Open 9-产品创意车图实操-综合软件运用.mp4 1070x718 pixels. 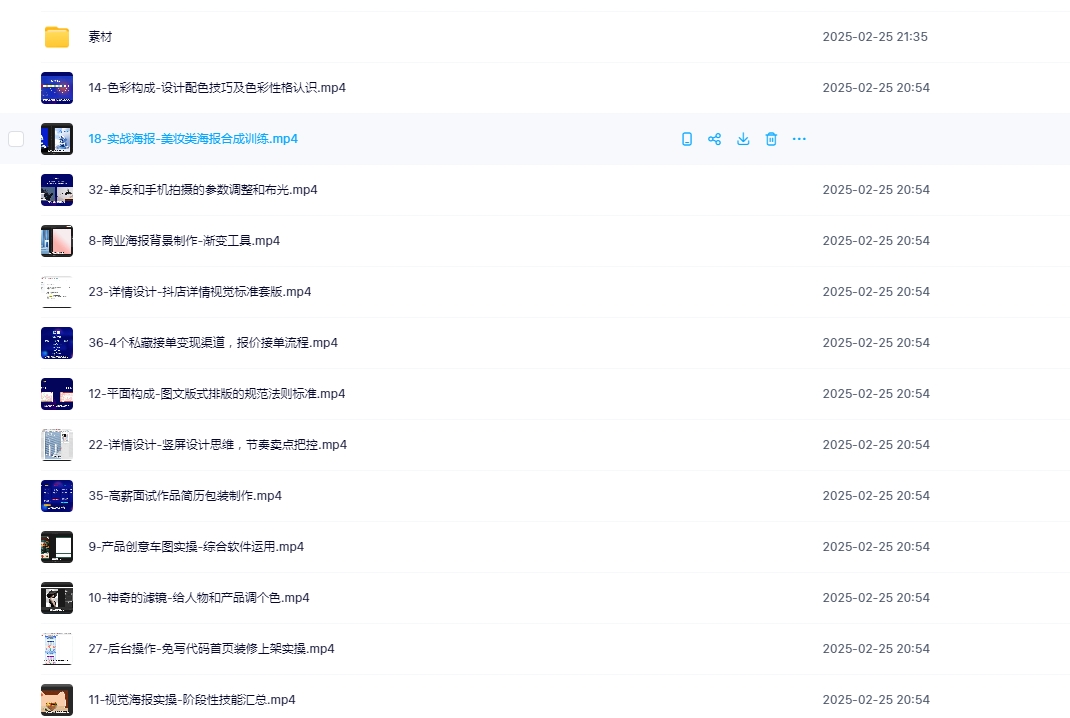pos(196,547)
